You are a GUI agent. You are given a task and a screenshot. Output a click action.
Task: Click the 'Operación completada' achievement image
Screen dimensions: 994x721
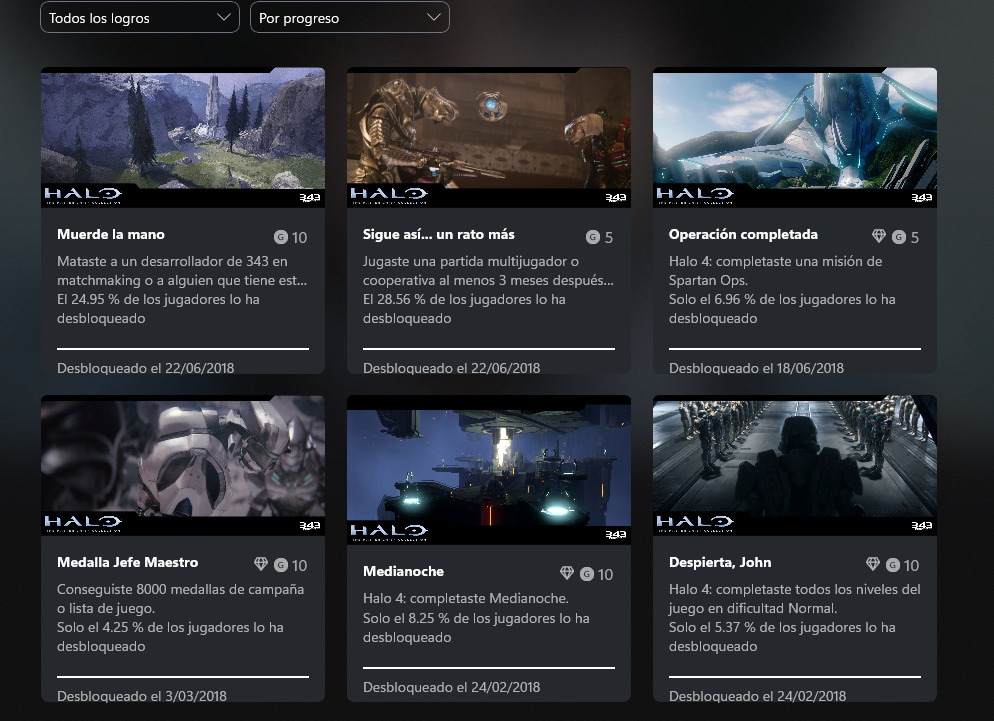795,137
